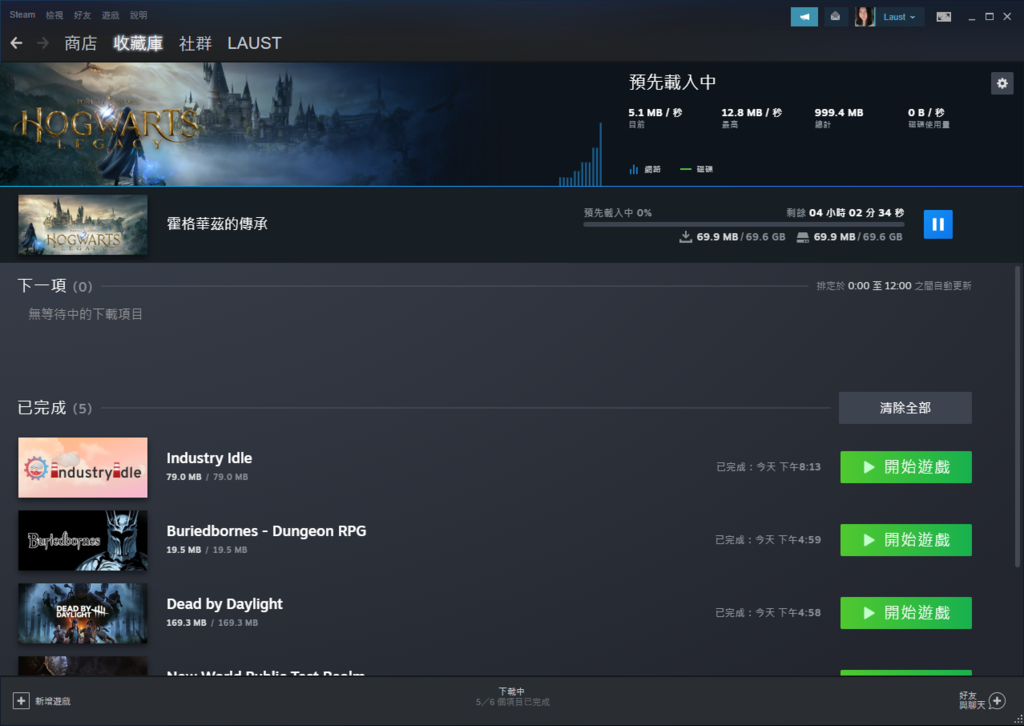1024x726 pixels.
Task: Open the notifications icon beside the megaphone
Action: click(835, 17)
